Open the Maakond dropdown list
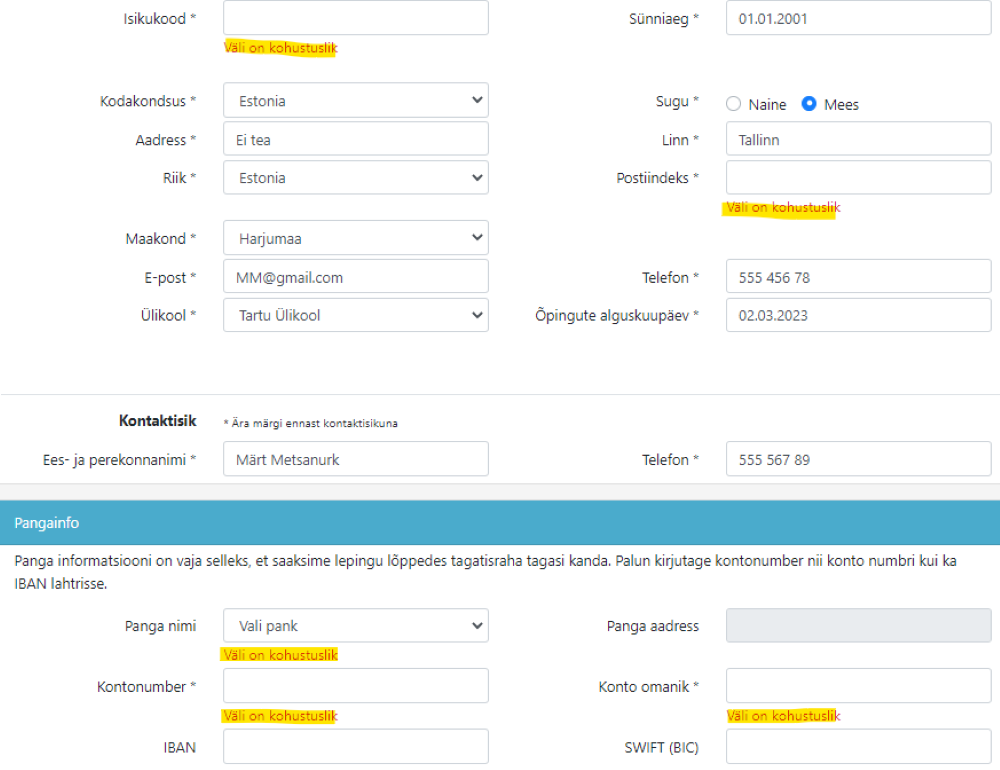Image resolution: width=1000 pixels, height=770 pixels. [x=355, y=239]
